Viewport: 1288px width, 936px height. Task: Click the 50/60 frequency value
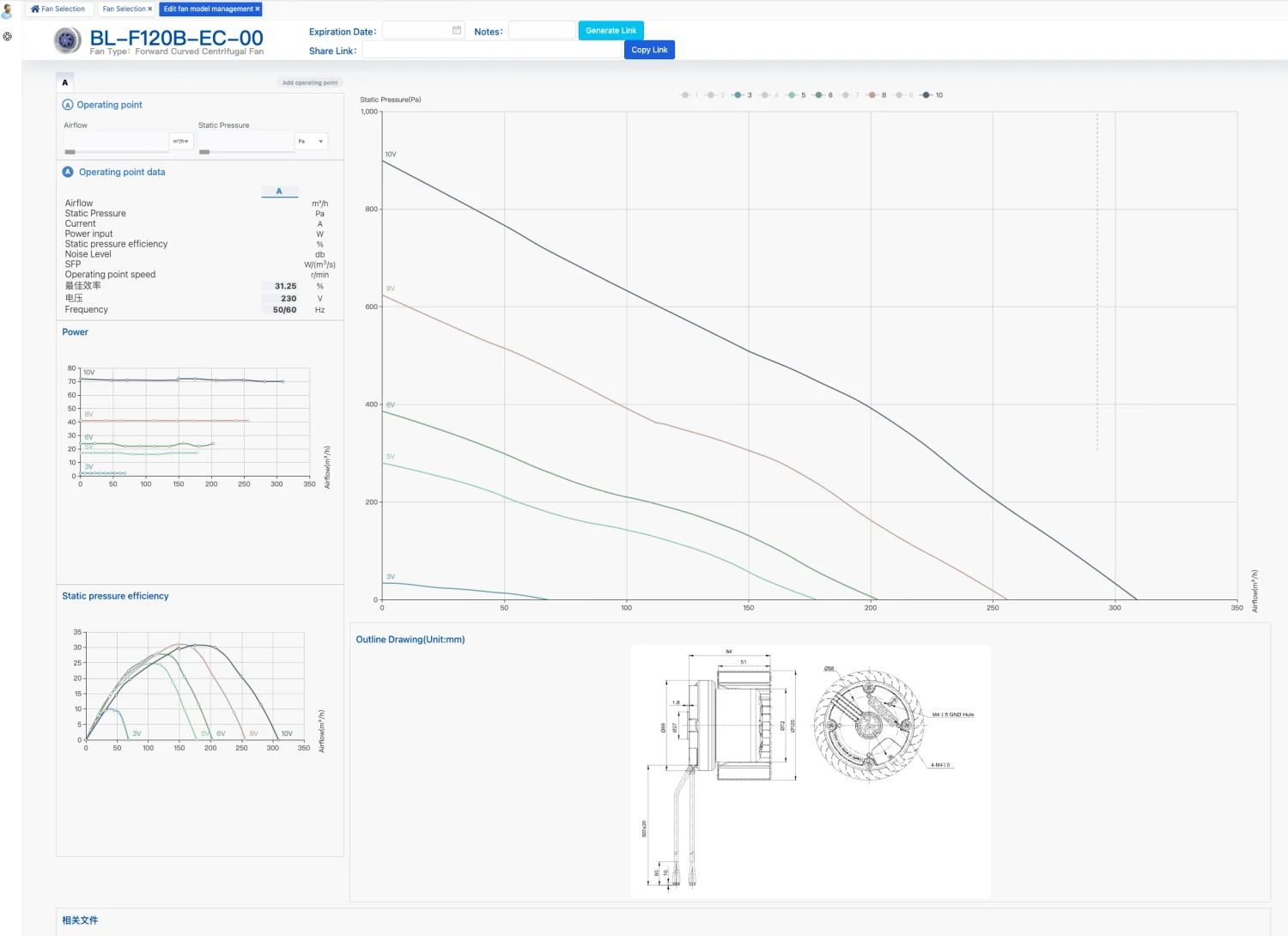click(285, 310)
